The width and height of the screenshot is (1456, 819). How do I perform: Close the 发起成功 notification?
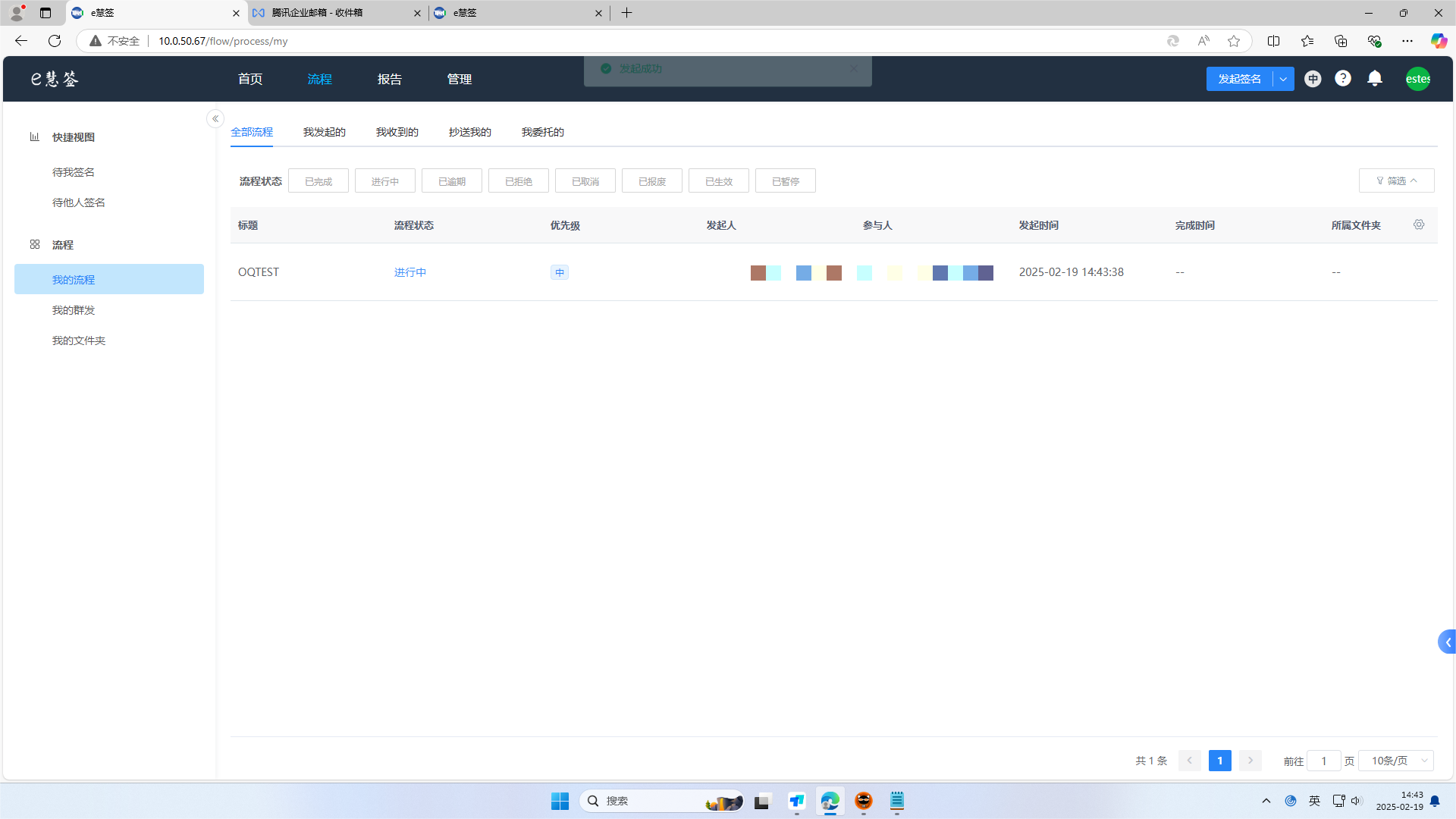pos(854,68)
